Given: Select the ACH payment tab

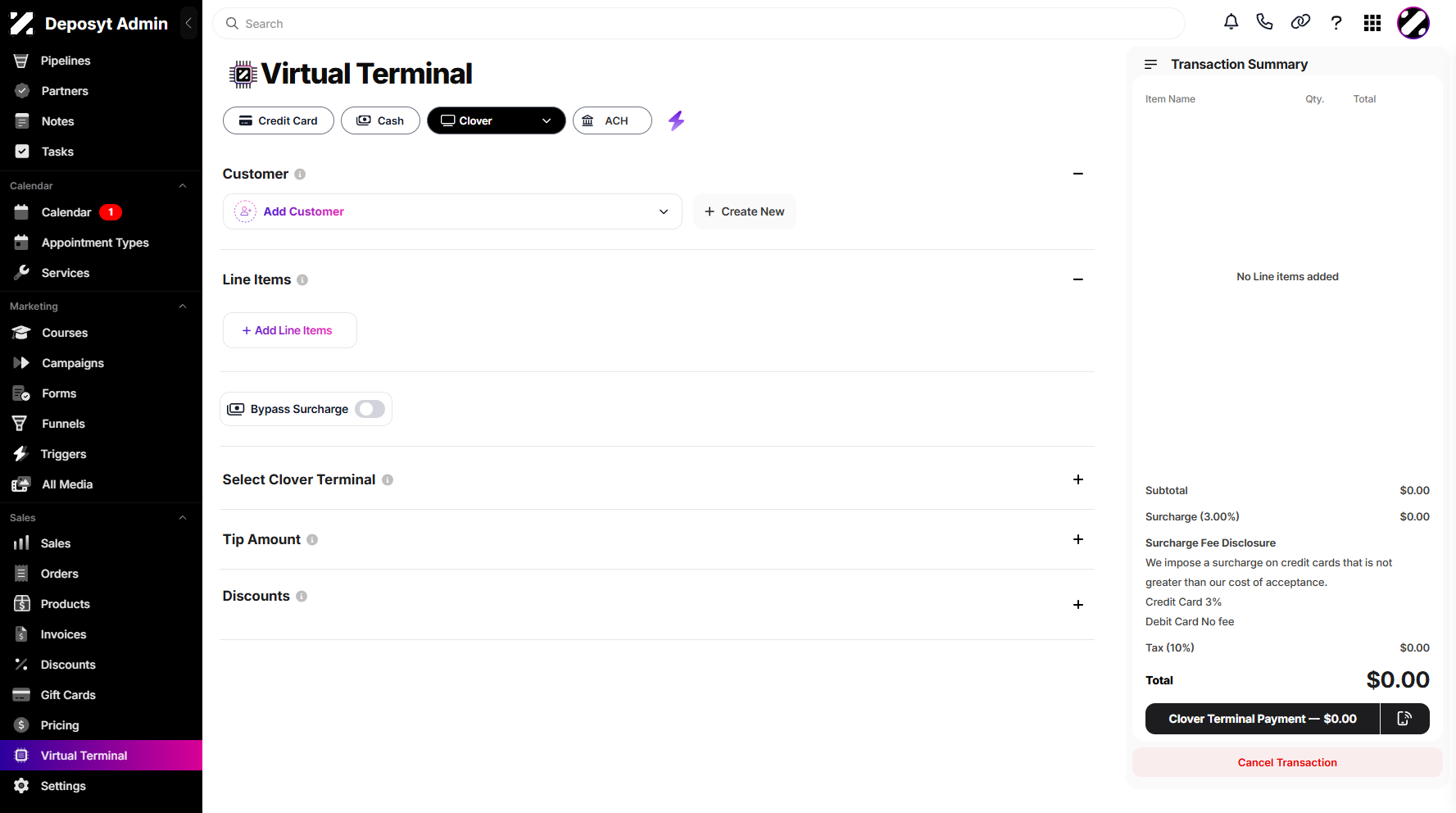Looking at the screenshot, I should tap(612, 120).
